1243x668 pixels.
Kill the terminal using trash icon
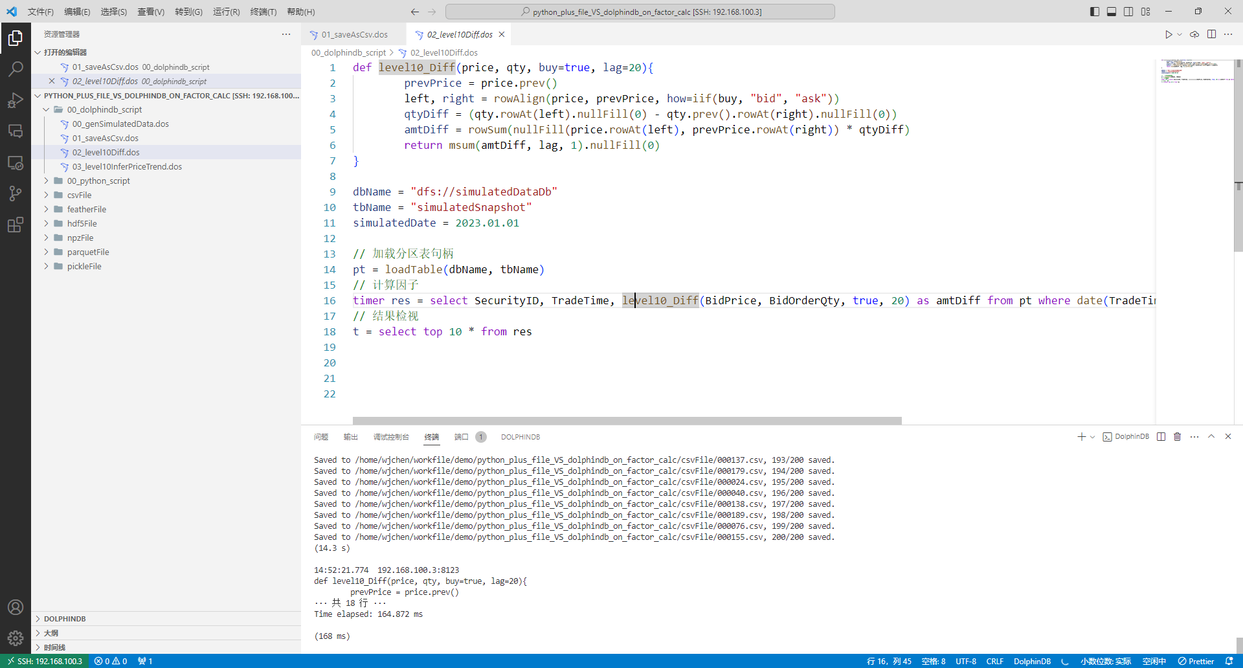[x=1176, y=436]
